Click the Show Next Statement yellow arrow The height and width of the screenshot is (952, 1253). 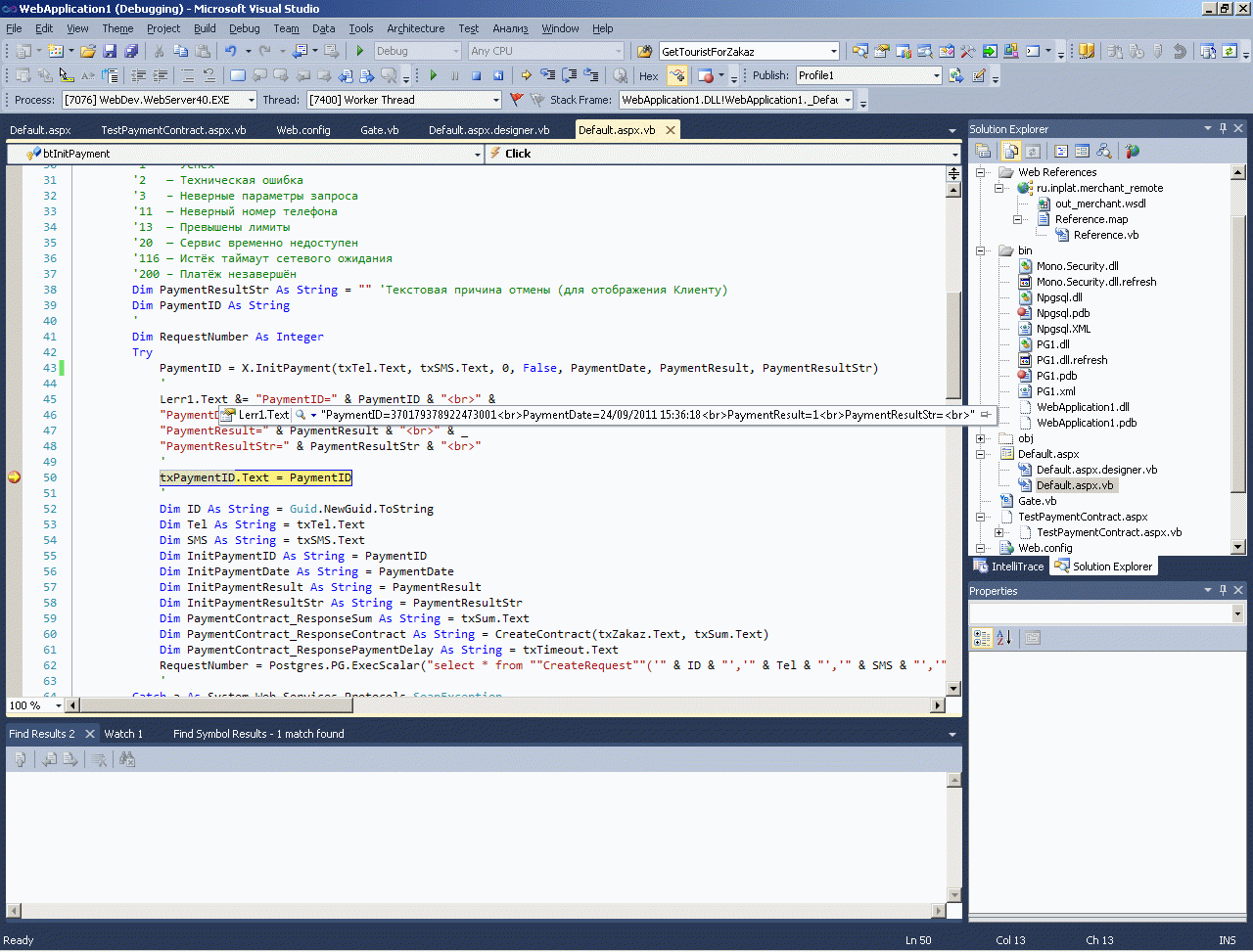(x=526, y=75)
